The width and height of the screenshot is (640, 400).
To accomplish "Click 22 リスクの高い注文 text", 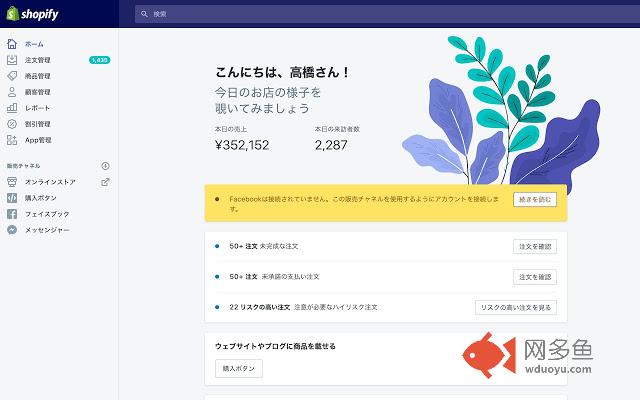I will click(x=260, y=307).
